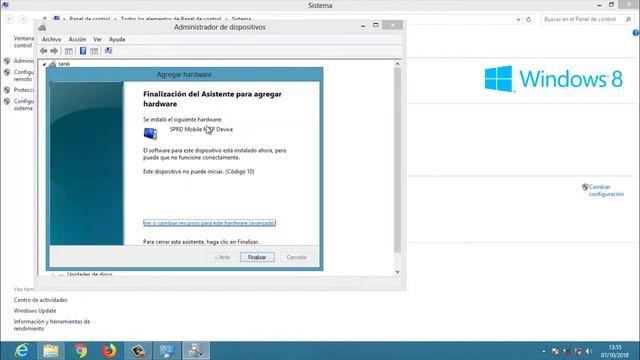640x360 pixels.
Task: Click the back arrow in Device Manager toolbar
Action: 44,51
